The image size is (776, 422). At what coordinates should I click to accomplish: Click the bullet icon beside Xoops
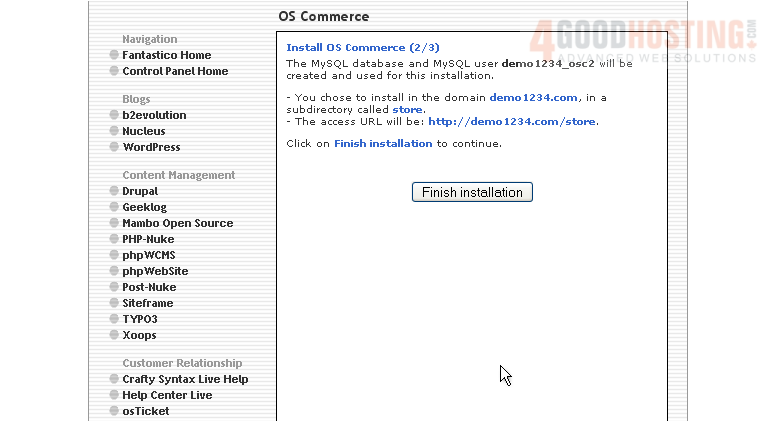click(114, 335)
